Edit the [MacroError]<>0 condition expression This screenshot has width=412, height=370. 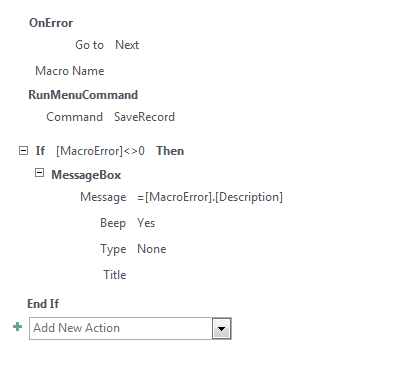[100, 151]
